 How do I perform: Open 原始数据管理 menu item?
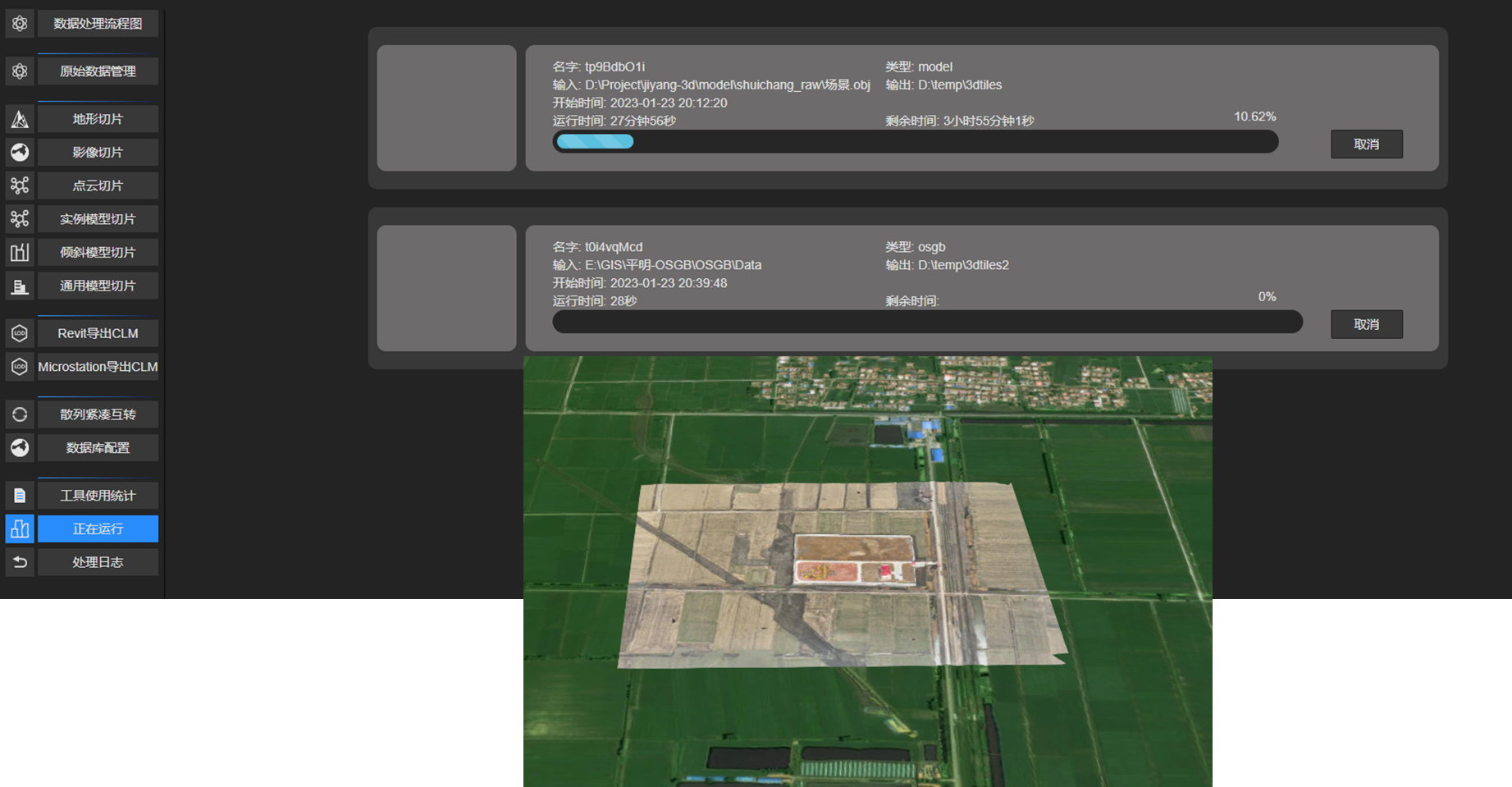pos(98,71)
